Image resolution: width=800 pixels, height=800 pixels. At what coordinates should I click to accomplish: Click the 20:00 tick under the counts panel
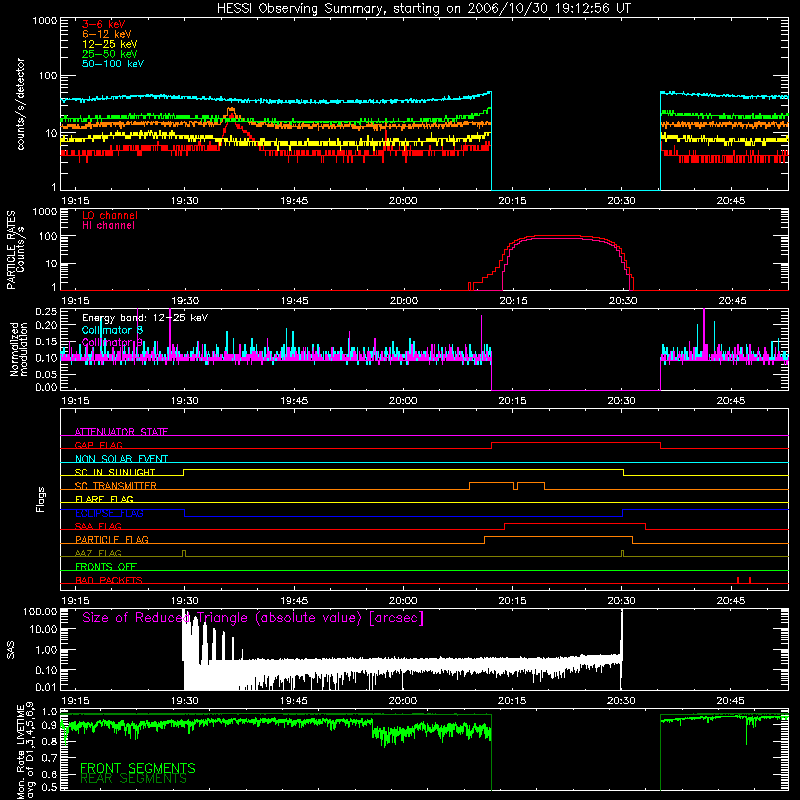click(403, 201)
